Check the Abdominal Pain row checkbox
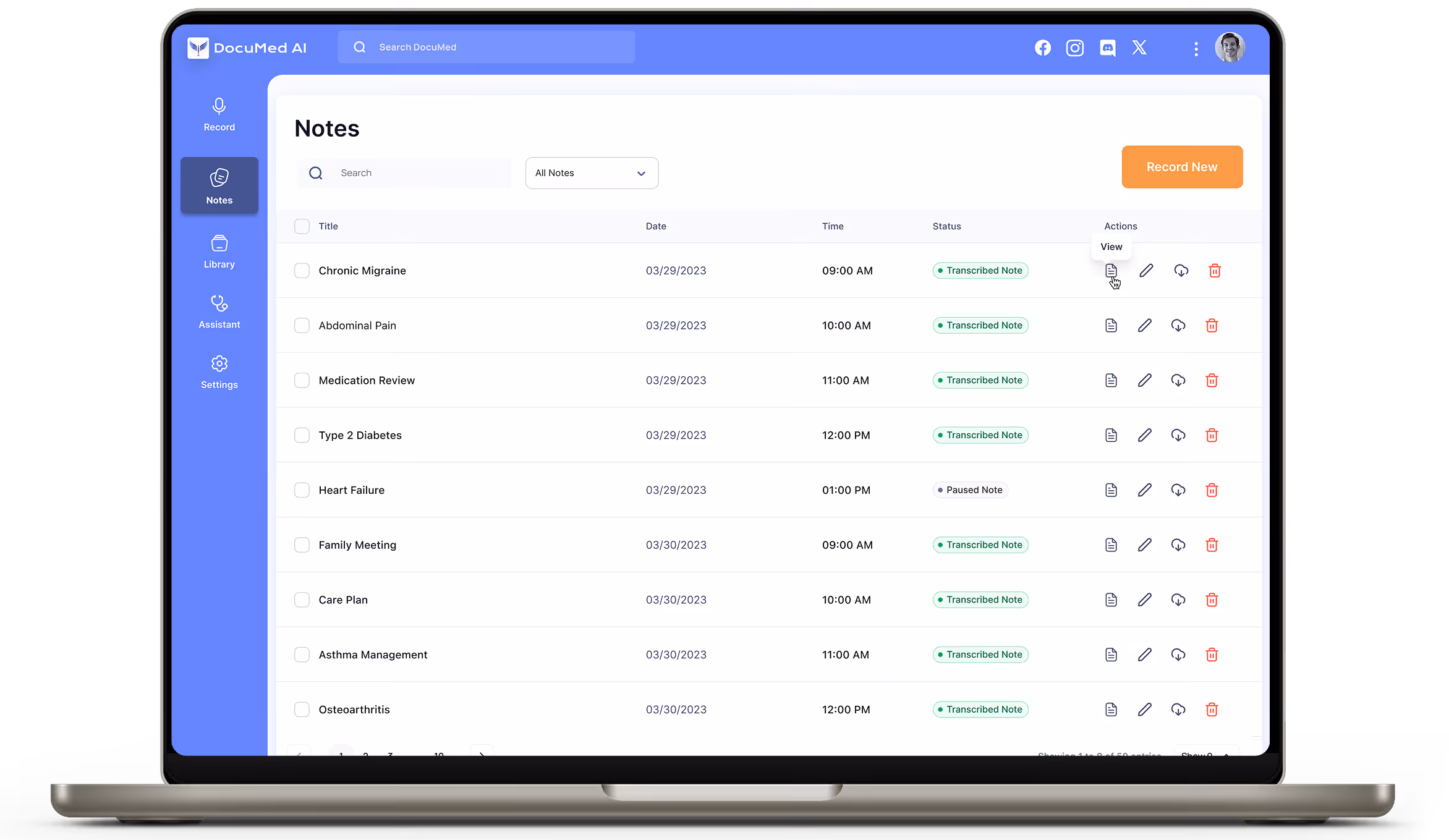The width and height of the screenshot is (1449, 840). click(302, 326)
